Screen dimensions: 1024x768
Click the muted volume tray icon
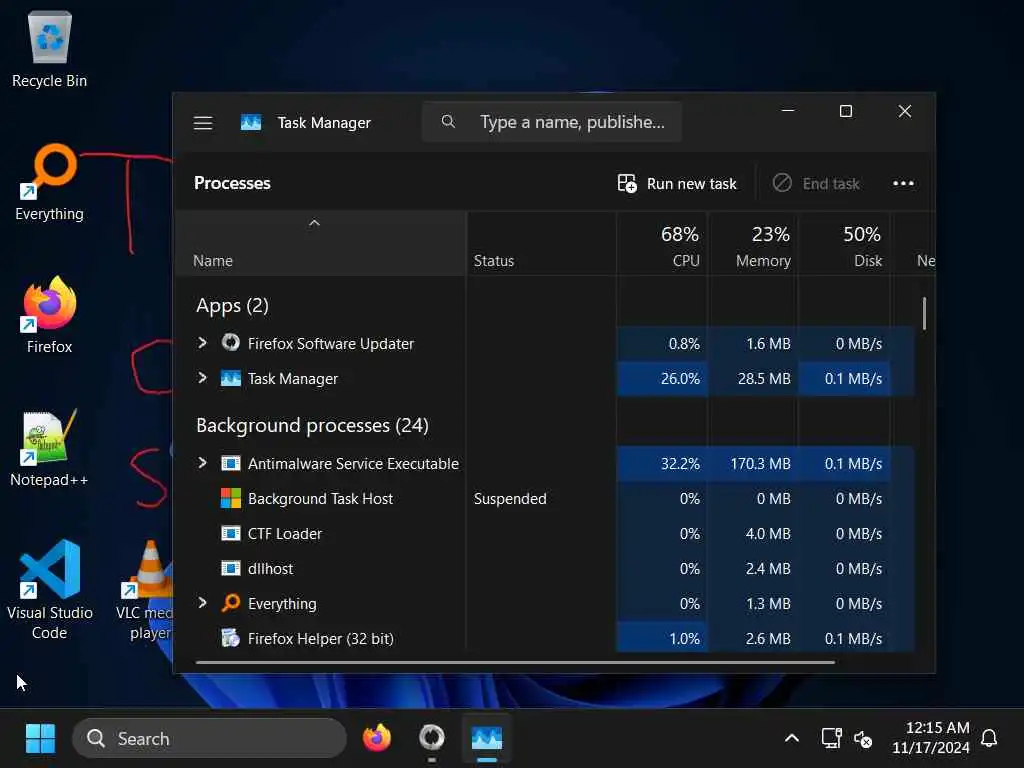coord(863,739)
